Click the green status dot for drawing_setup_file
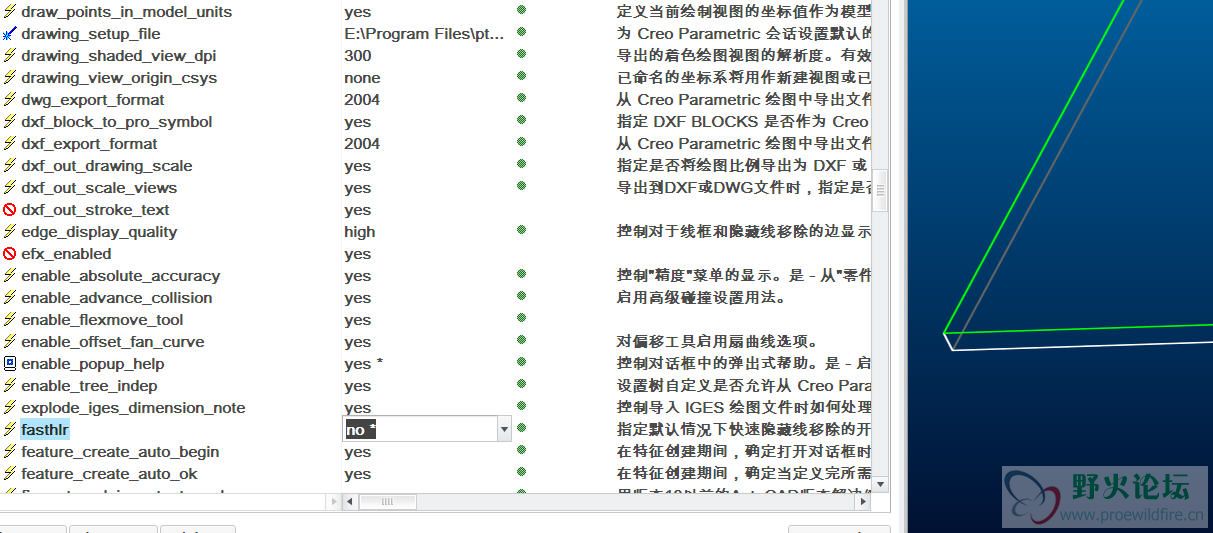This screenshot has width=1213, height=533. (x=521, y=33)
